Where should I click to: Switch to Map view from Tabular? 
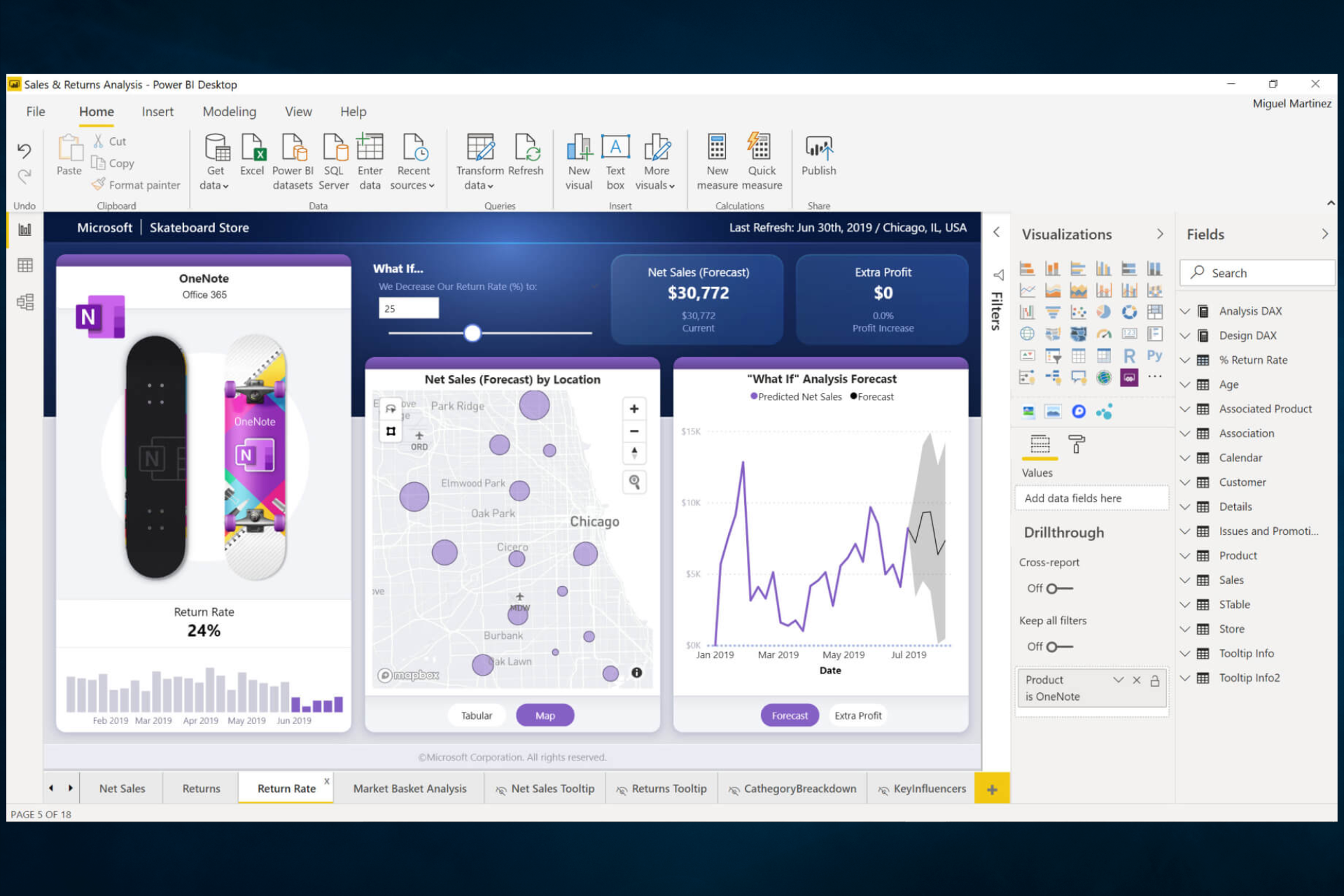coord(545,715)
